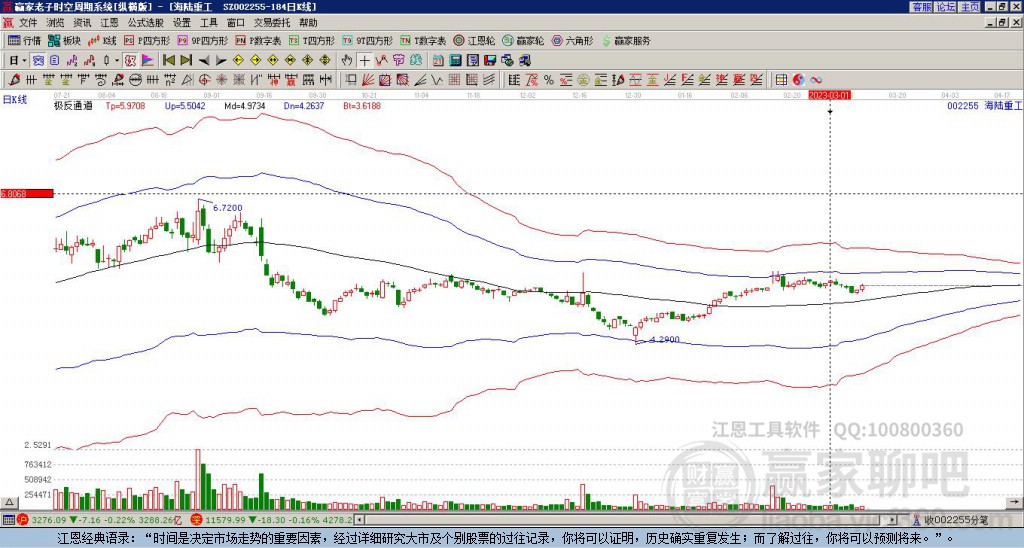Click the 主页 button in title bar
This screenshot has height=548, width=1024.
[970, 7]
